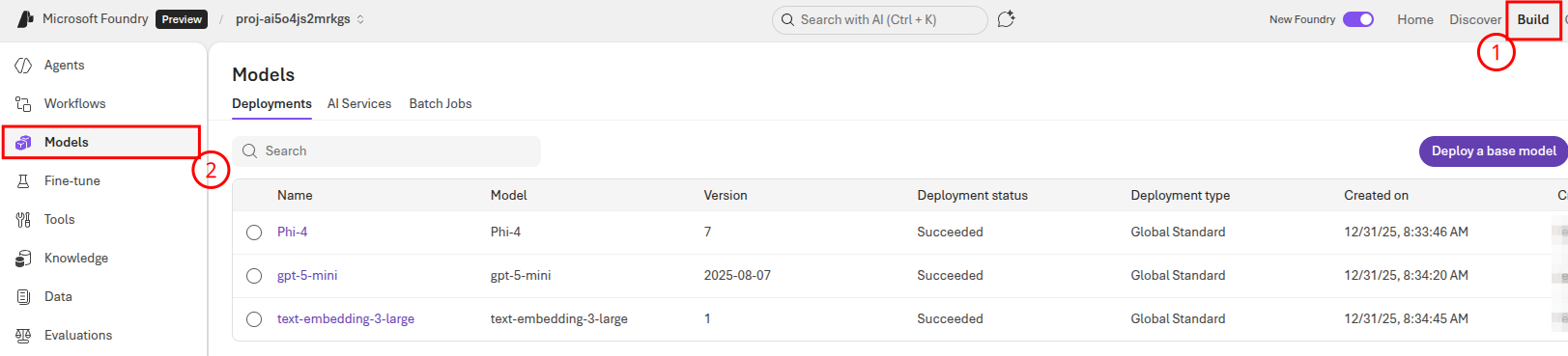
Task: Click the Tools icon in sidebar
Action: coord(23,219)
